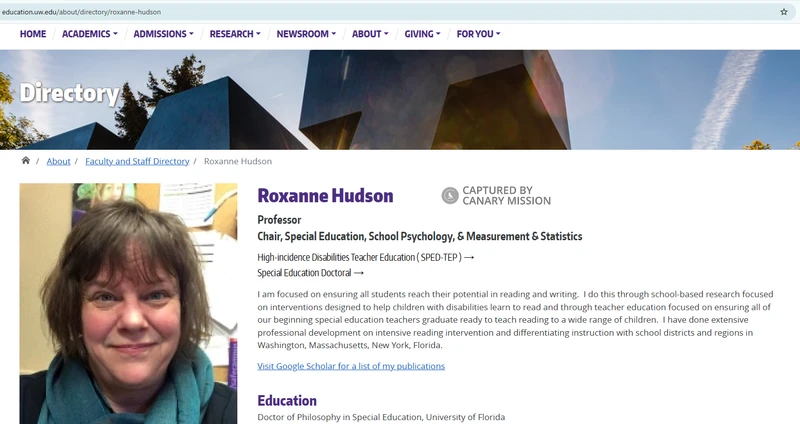Click the browser address bar URL

[82, 12]
